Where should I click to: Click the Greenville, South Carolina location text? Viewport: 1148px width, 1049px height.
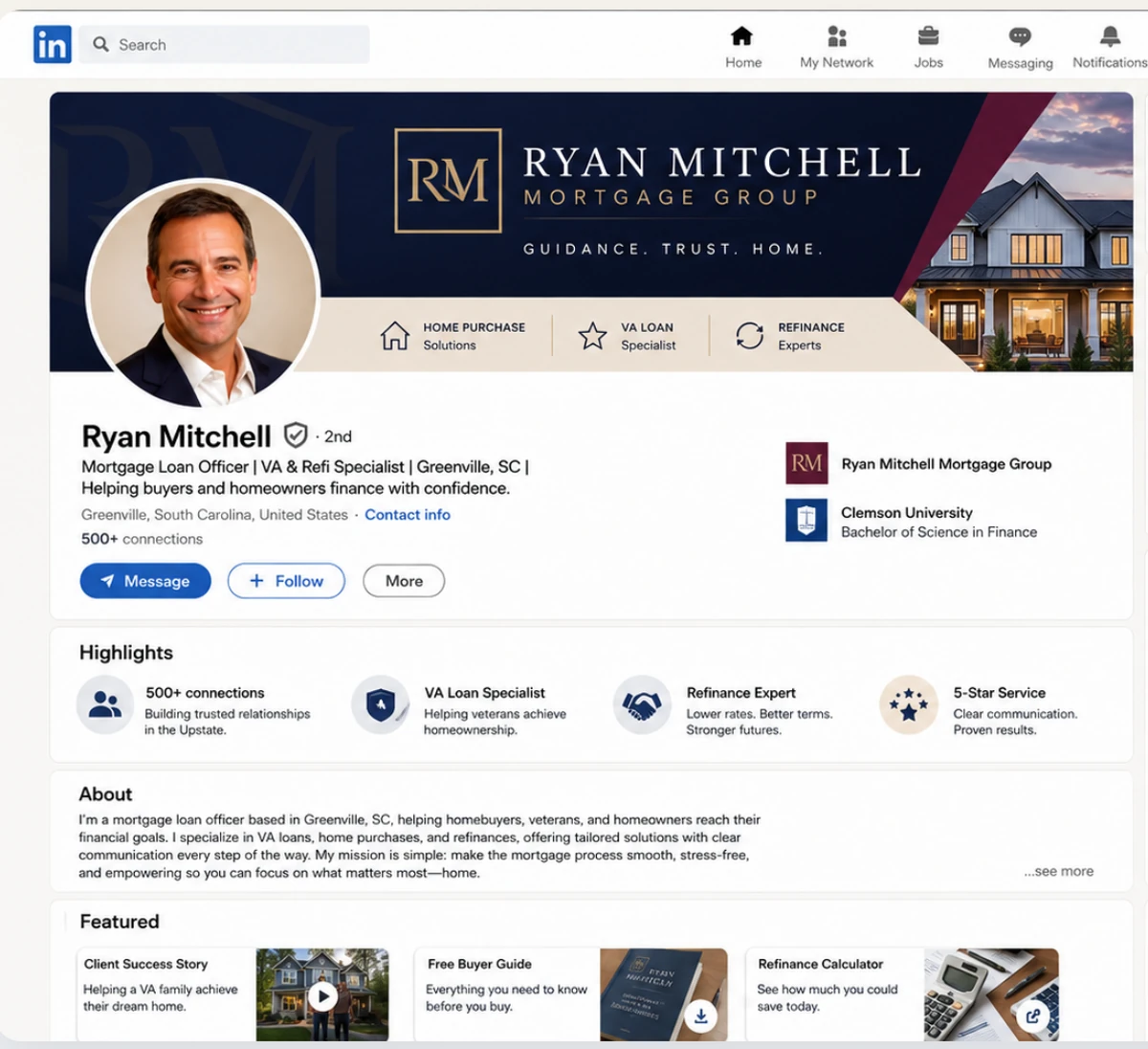click(x=214, y=515)
